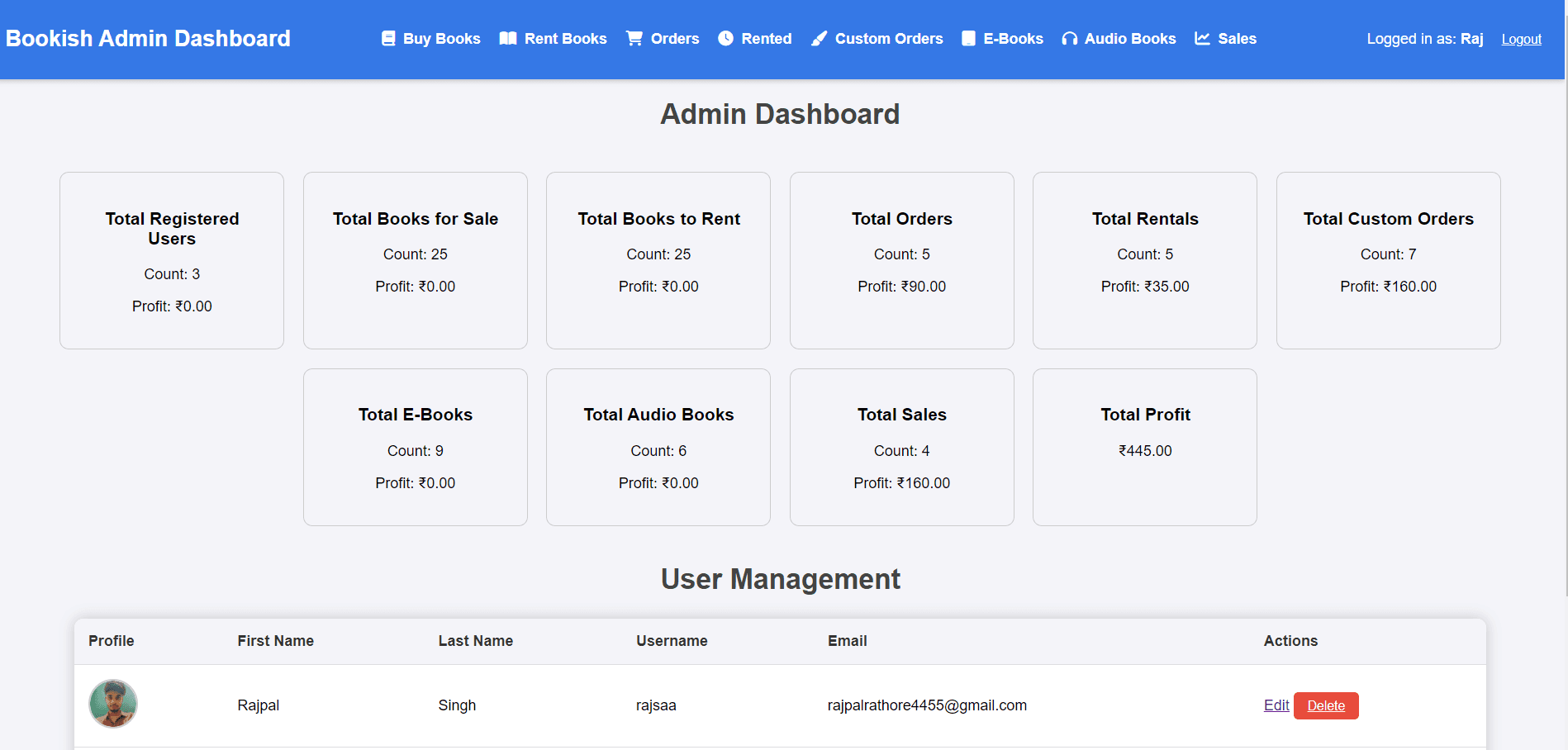The height and width of the screenshot is (750, 1568).
Task: Click the First Name column header
Action: (x=276, y=641)
